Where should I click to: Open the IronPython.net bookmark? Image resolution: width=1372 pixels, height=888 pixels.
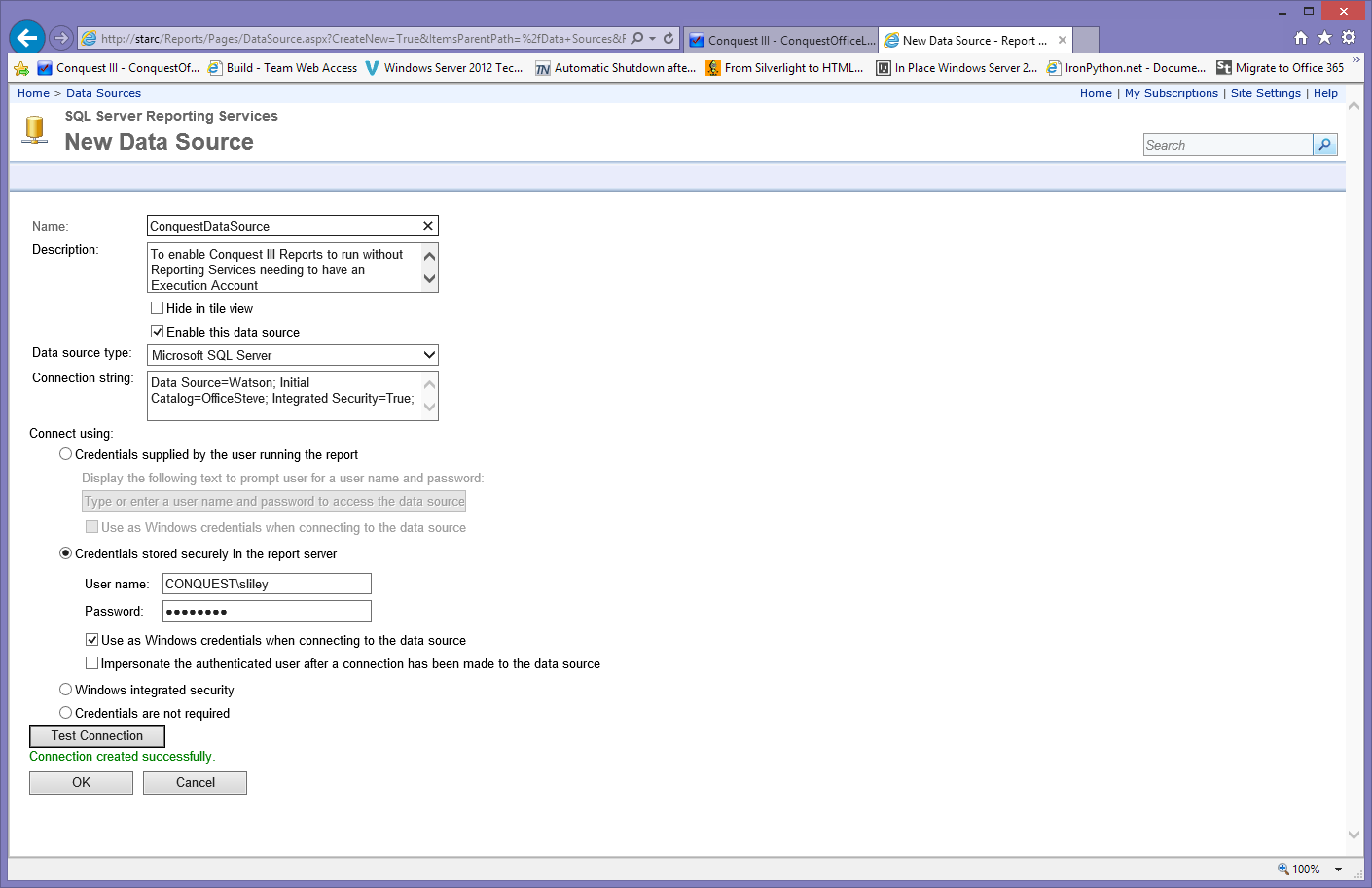pos(1126,68)
